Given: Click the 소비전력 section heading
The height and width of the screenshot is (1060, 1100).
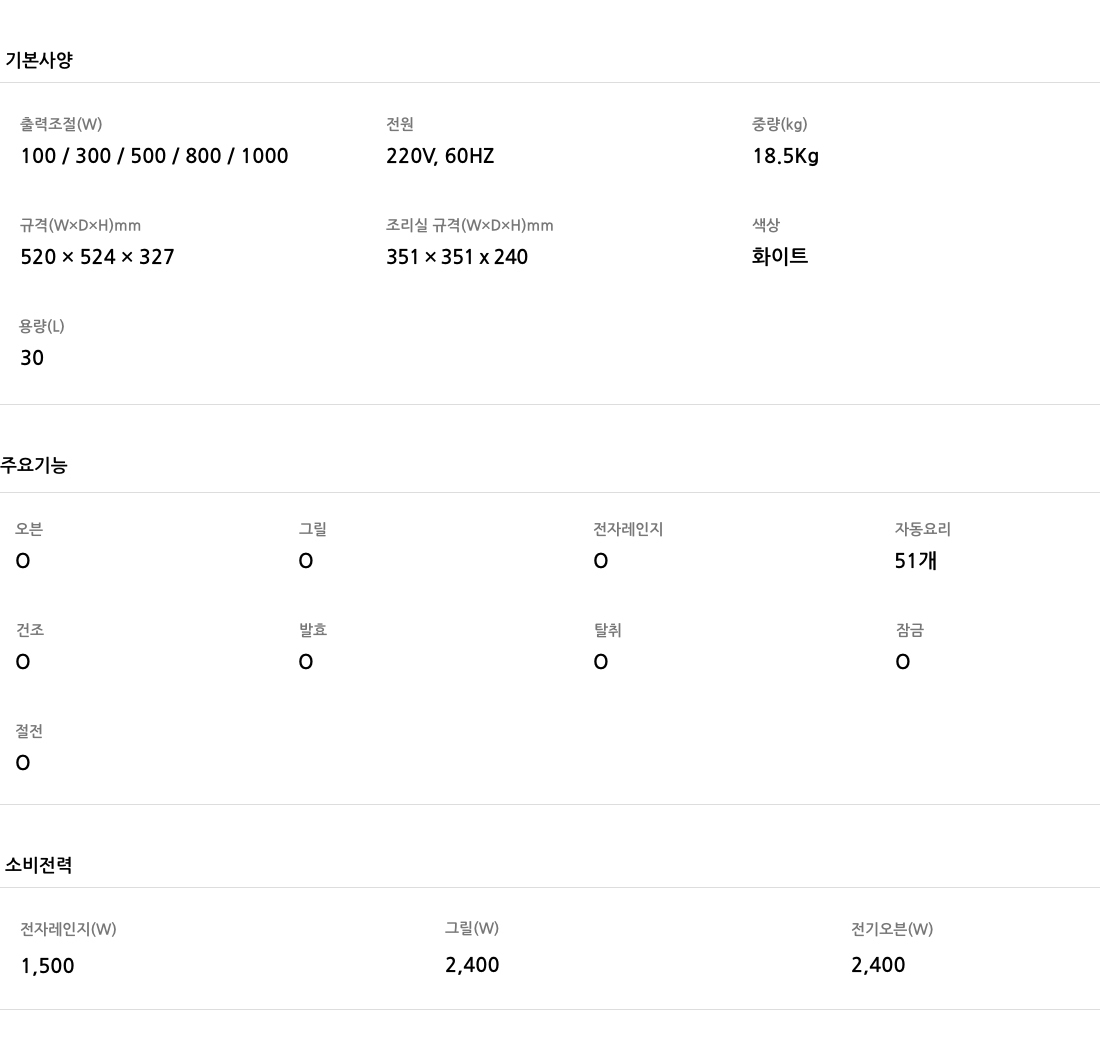Looking at the screenshot, I should pos(38,865).
